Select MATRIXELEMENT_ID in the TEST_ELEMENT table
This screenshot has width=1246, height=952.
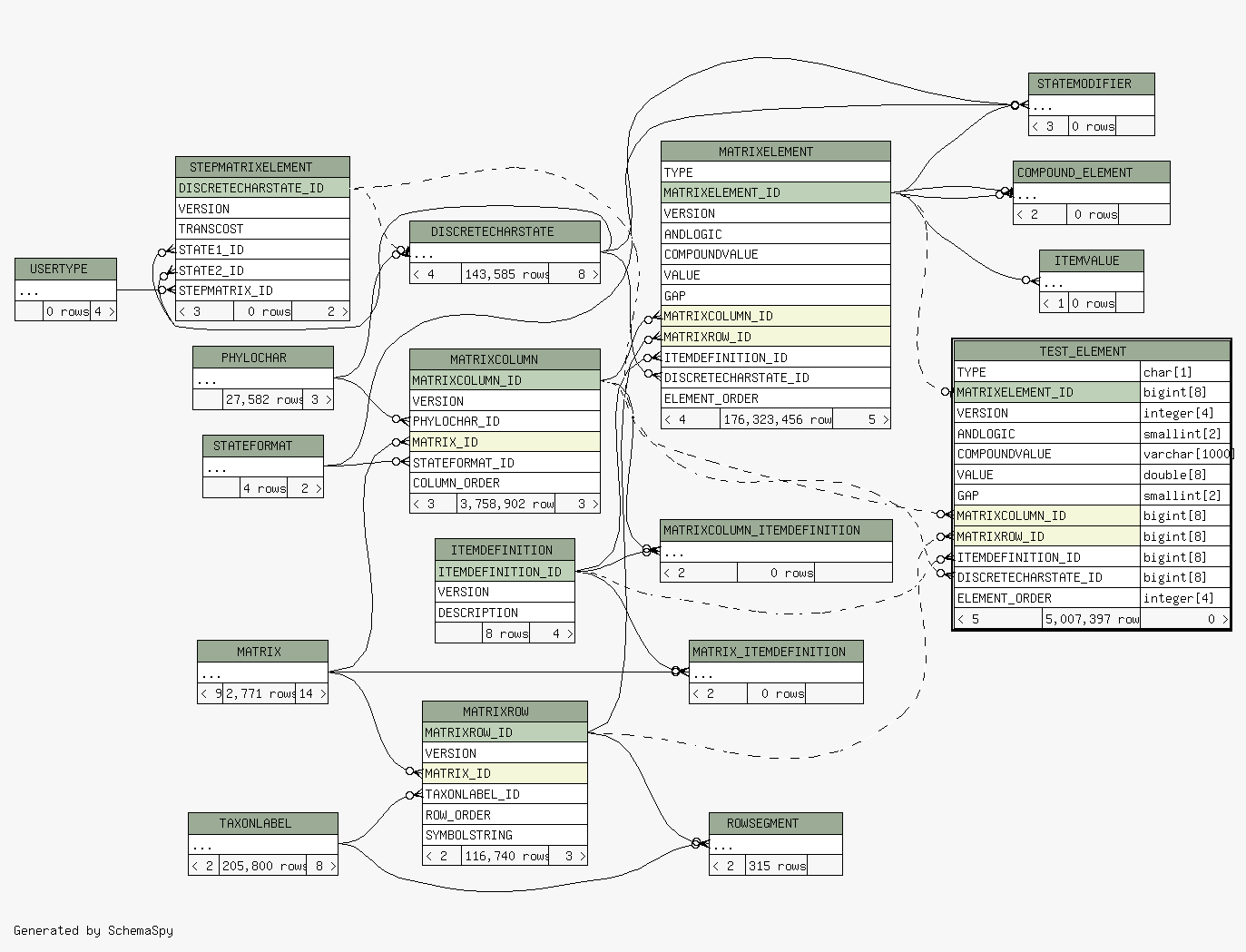point(1047,392)
